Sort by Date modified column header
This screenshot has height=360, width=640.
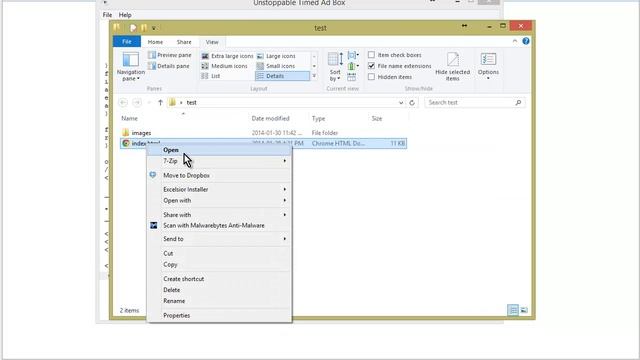(270, 118)
